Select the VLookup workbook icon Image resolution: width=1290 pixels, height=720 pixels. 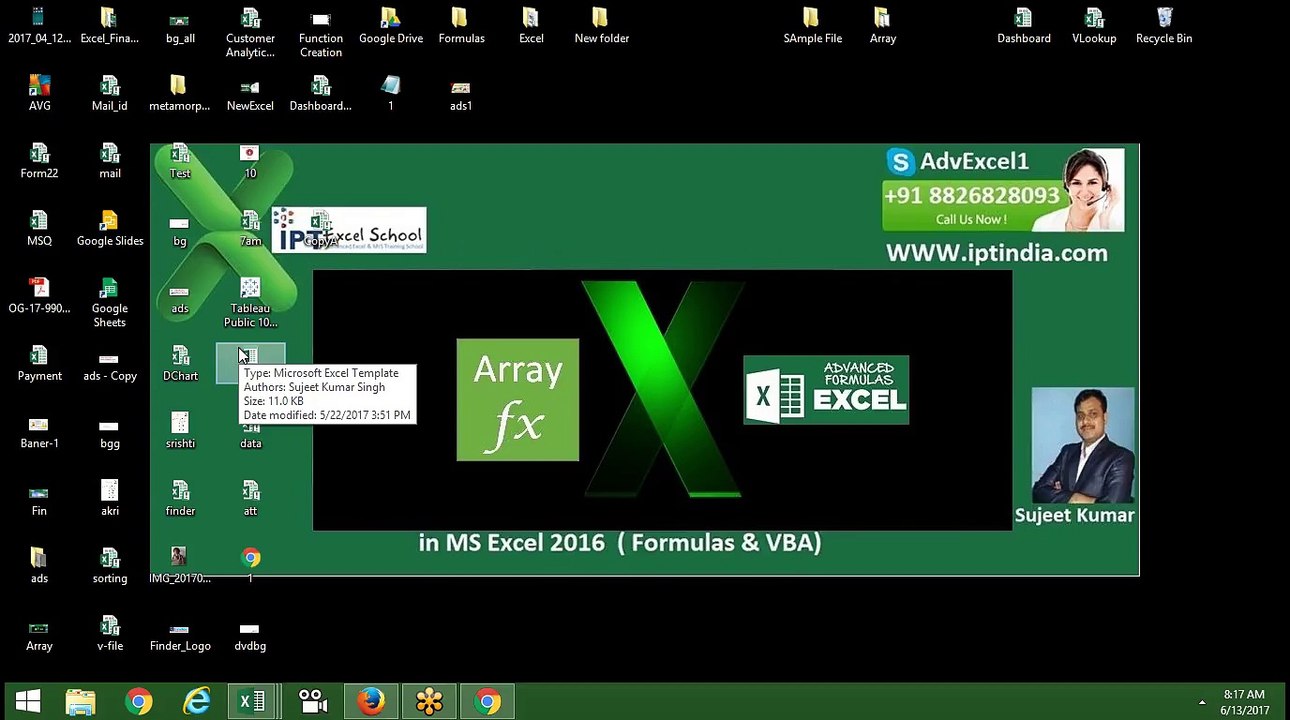click(x=1094, y=26)
